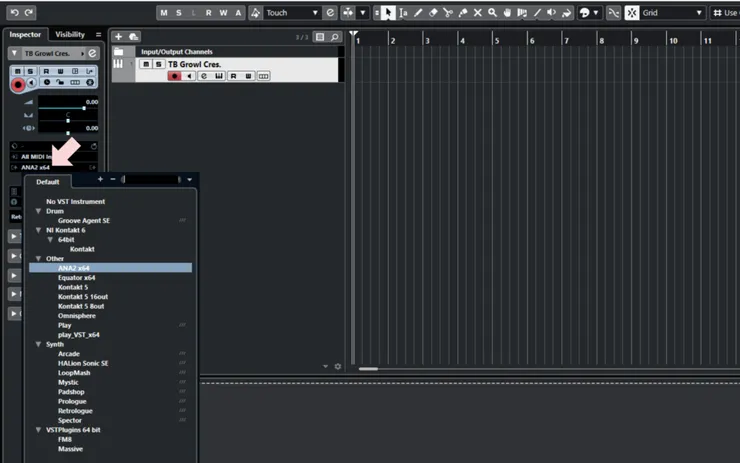Screen dimensions: 740x463
Task: Select the Range Selection tool
Action: pos(403,13)
